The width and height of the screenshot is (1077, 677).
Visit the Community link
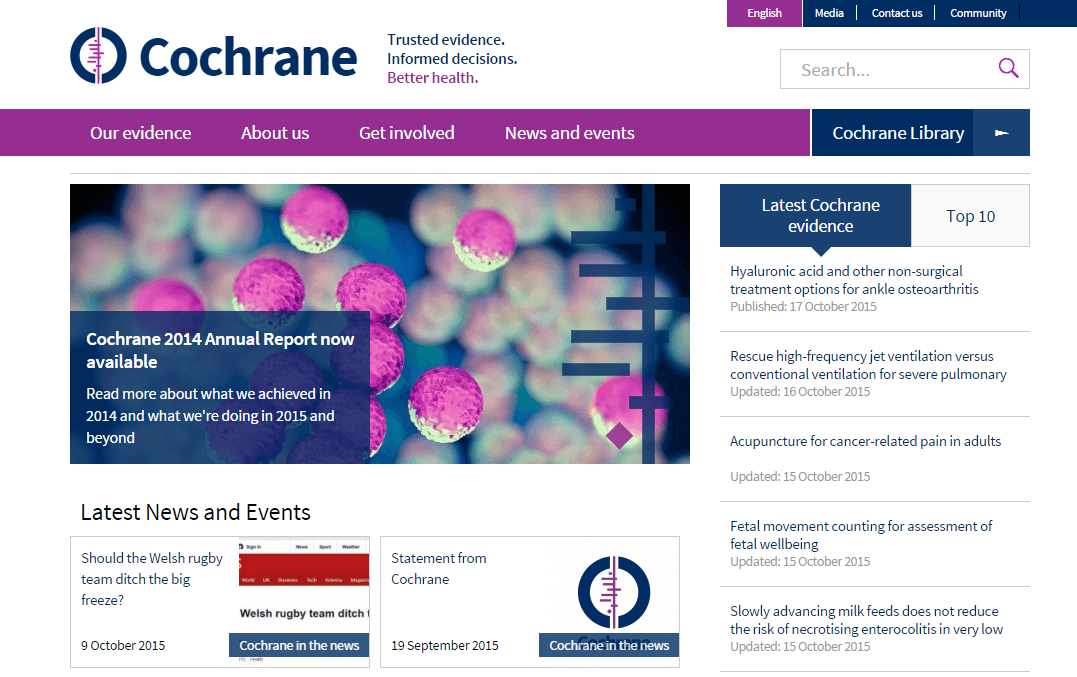(x=978, y=13)
